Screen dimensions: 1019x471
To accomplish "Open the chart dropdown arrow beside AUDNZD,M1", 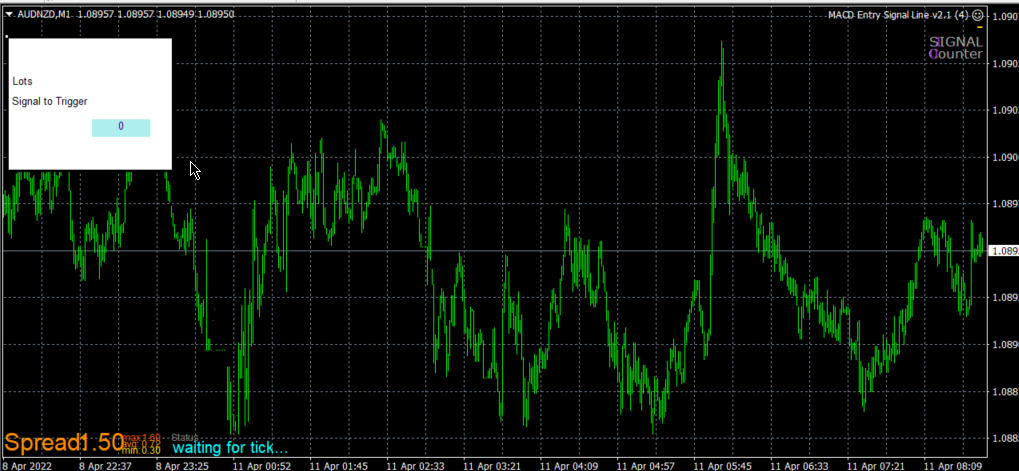I will [x=8, y=14].
